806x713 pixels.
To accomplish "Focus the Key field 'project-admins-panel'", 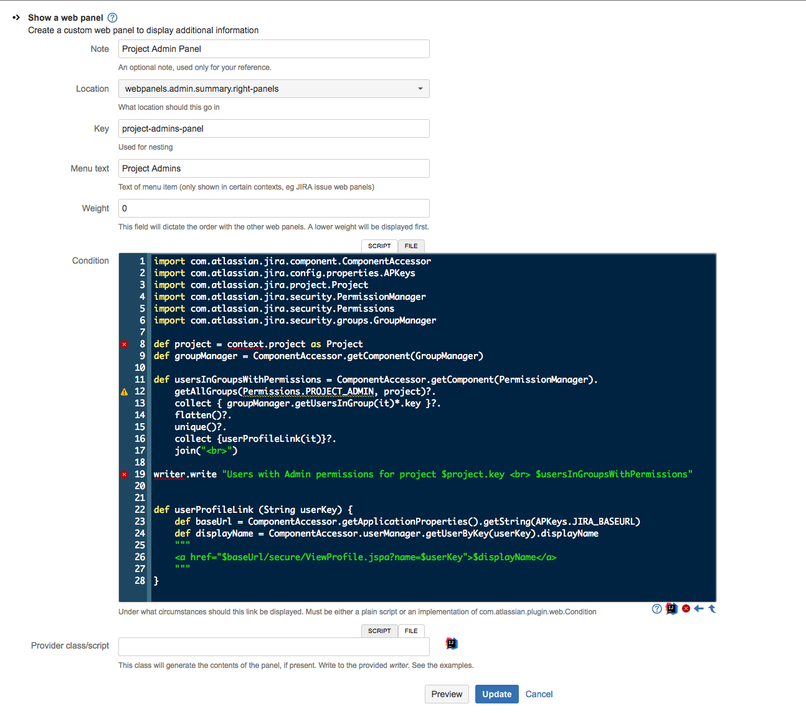I will pos(273,129).
